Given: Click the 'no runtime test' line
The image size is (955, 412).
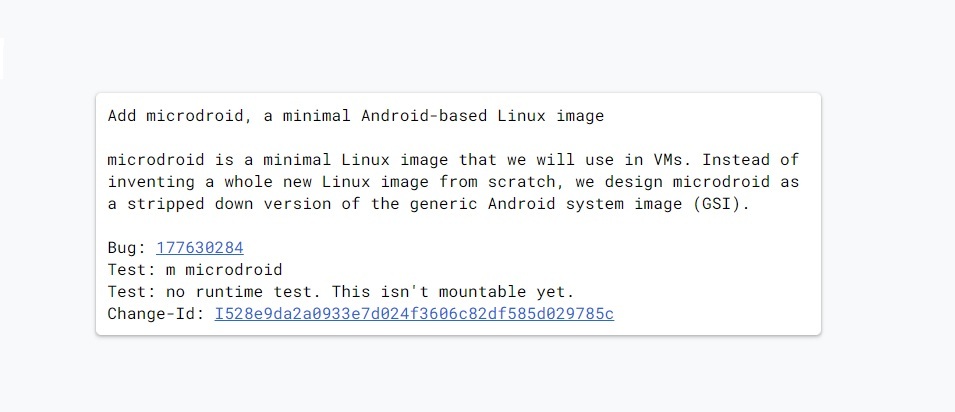Looking at the screenshot, I should (x=340, y=292).
